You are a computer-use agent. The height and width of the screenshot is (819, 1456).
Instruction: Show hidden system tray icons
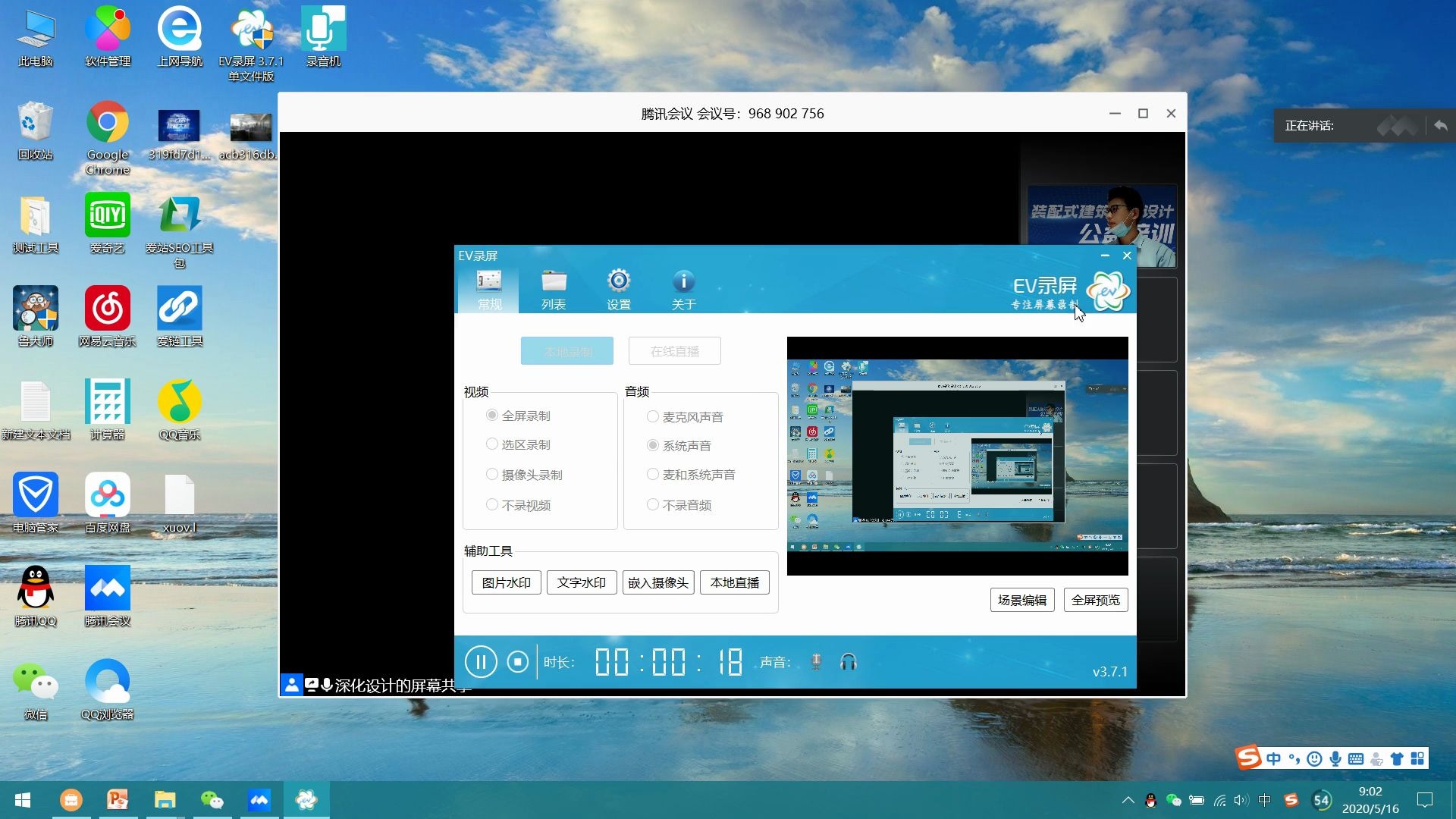(x=1128, y=800)
